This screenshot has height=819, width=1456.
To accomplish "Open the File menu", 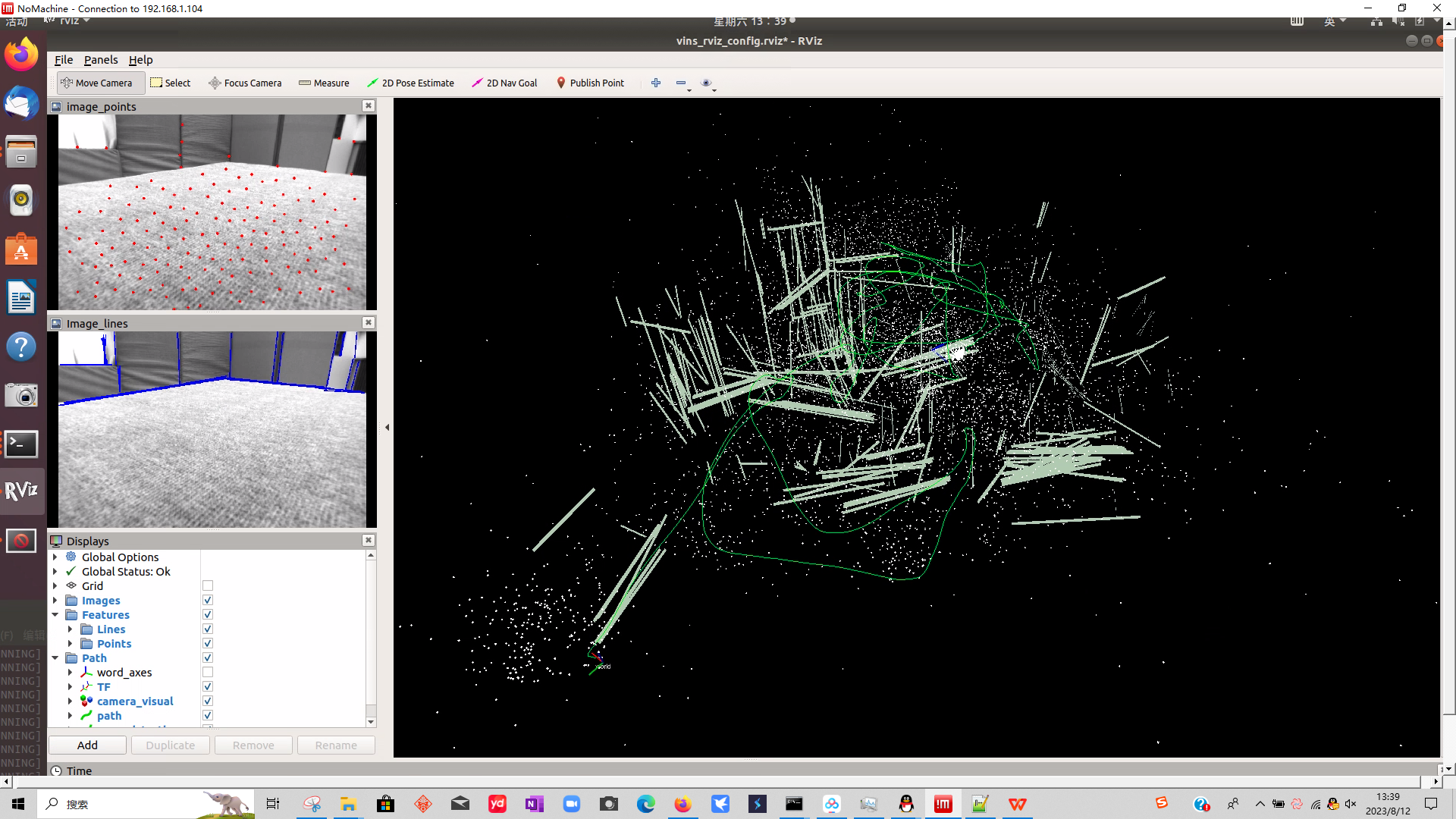I will pos(64,60).
